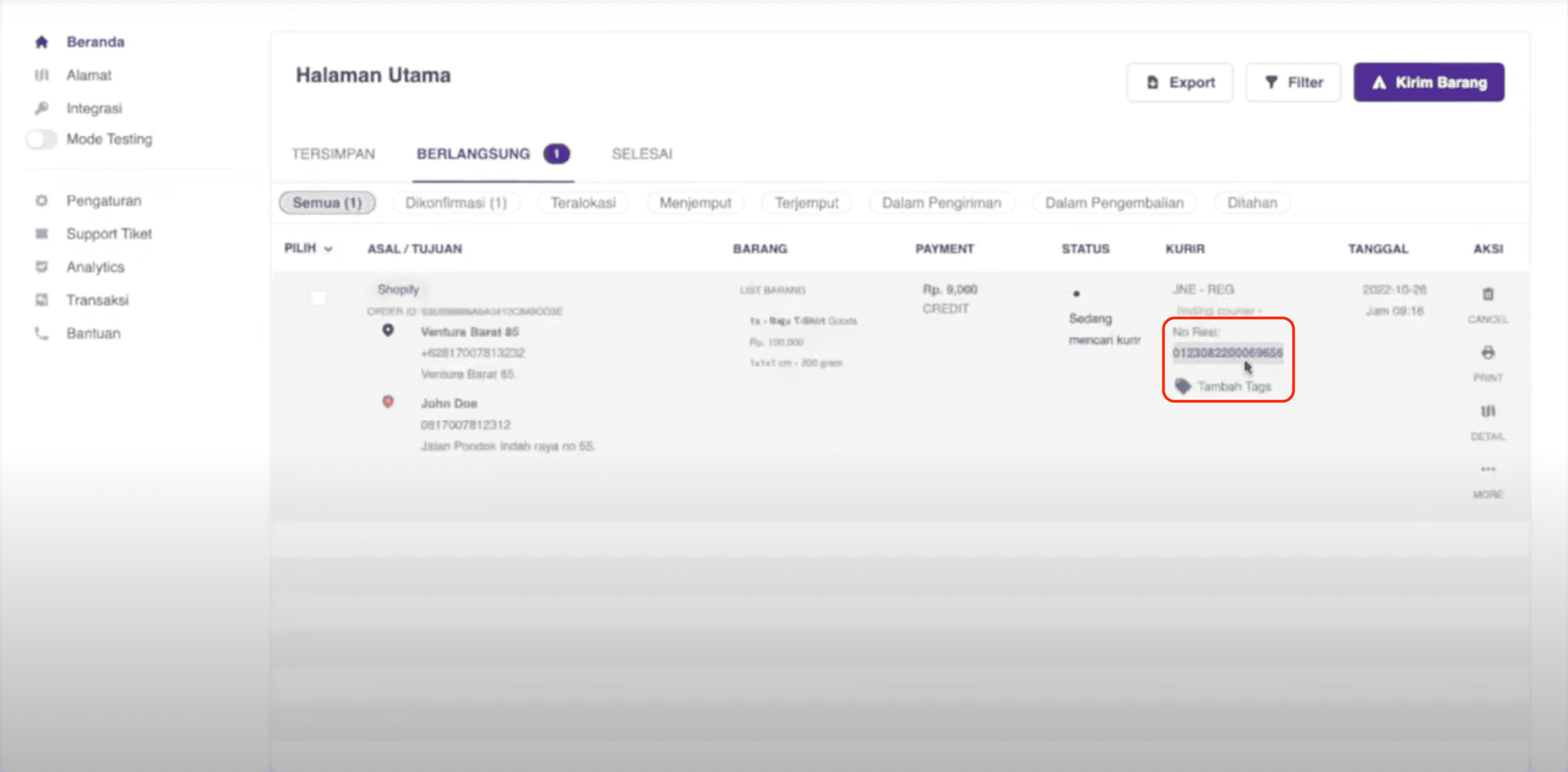Viewport: 1568px width, 772px height.
Task: Switch to the TERSIMPAN tab
Action: (x=333, y=154)
